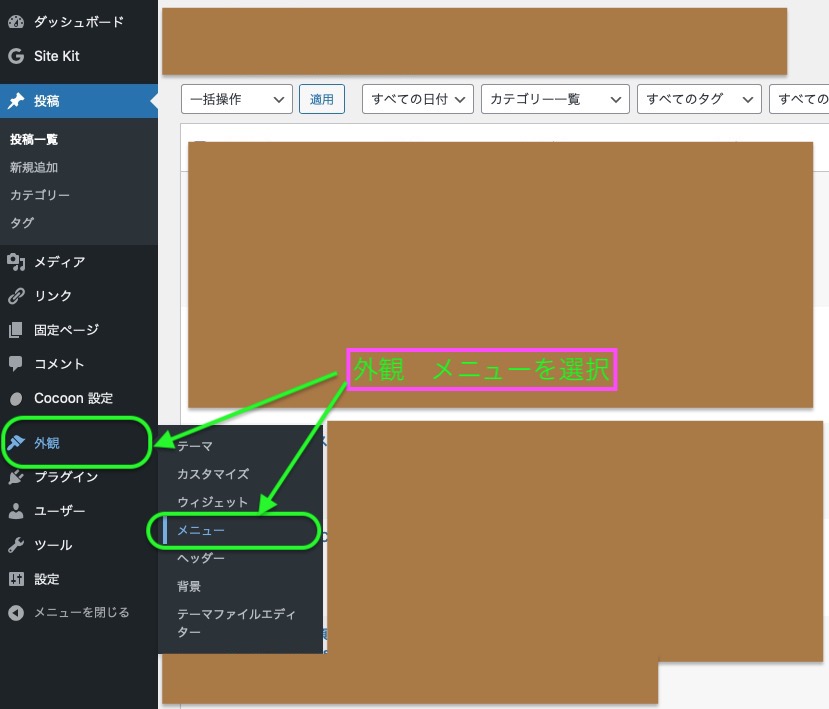Click the Plugins plug icon
The width and height of the screenshot is (829, 709).
pyautogui.click(x=16, y=477)
